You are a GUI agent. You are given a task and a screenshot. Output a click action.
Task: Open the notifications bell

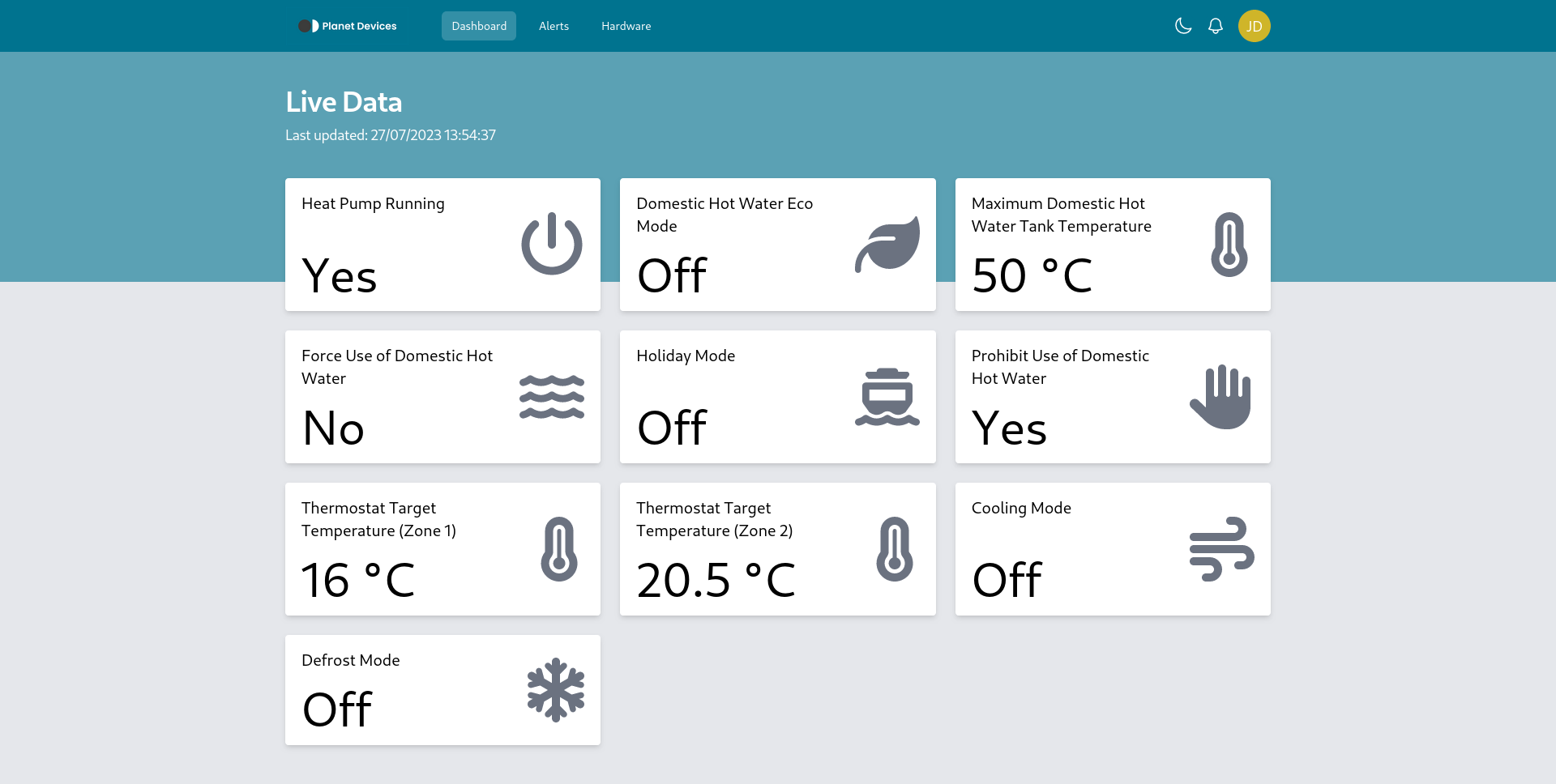click(1216, 25)
